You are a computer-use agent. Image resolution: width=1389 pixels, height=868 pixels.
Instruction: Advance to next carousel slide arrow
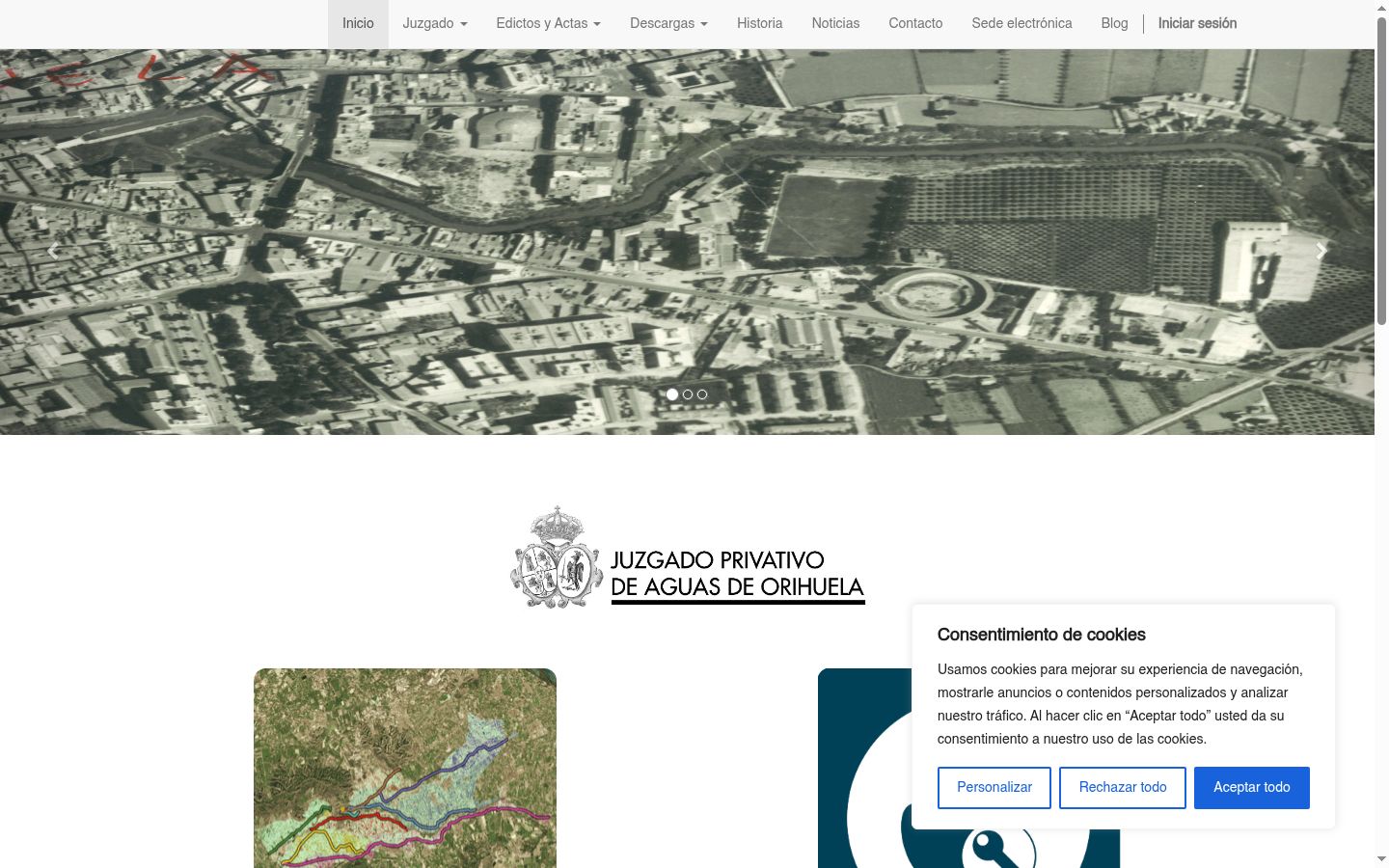click(1321, 251)
